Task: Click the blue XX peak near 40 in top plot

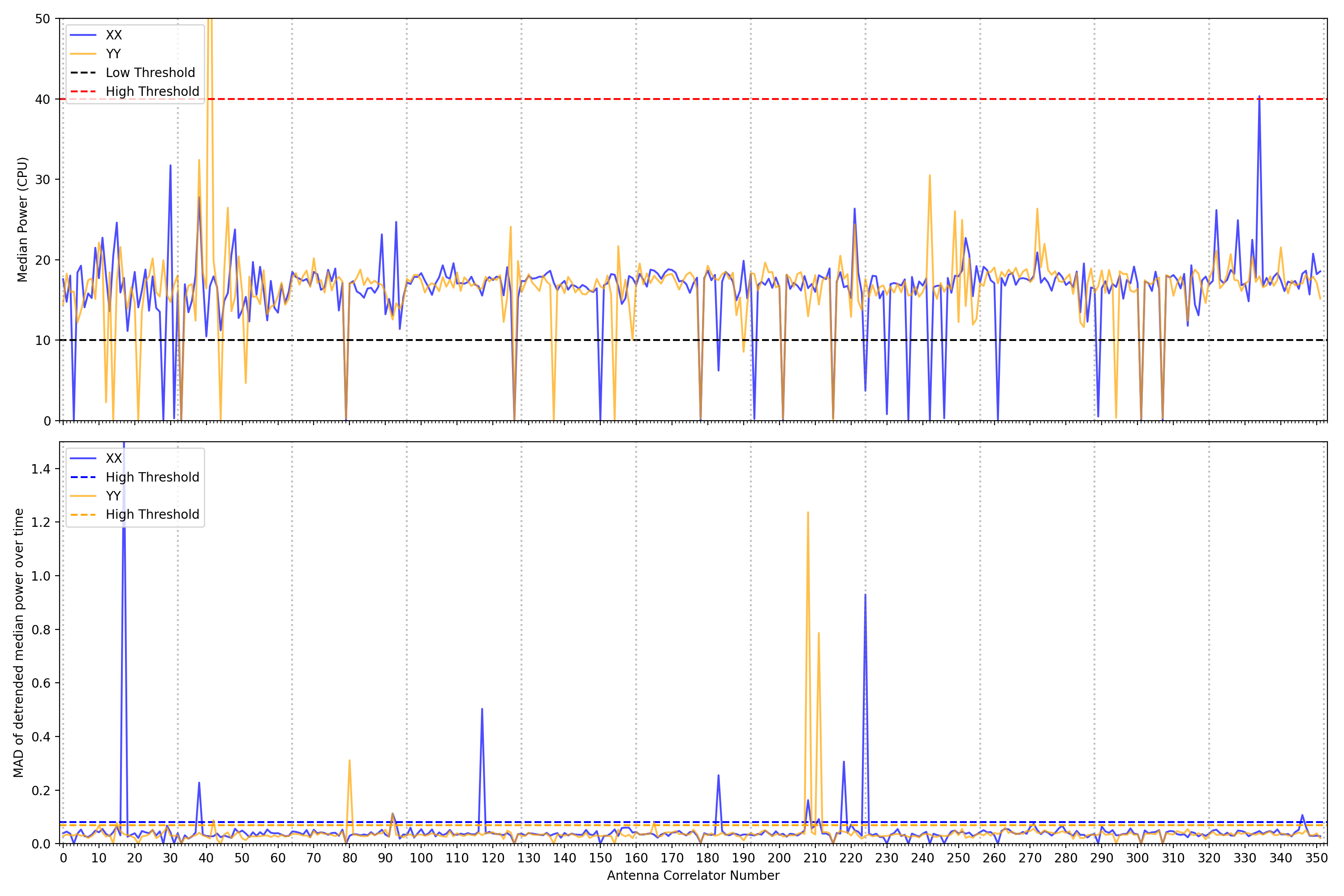Action: click(1259, 97)
